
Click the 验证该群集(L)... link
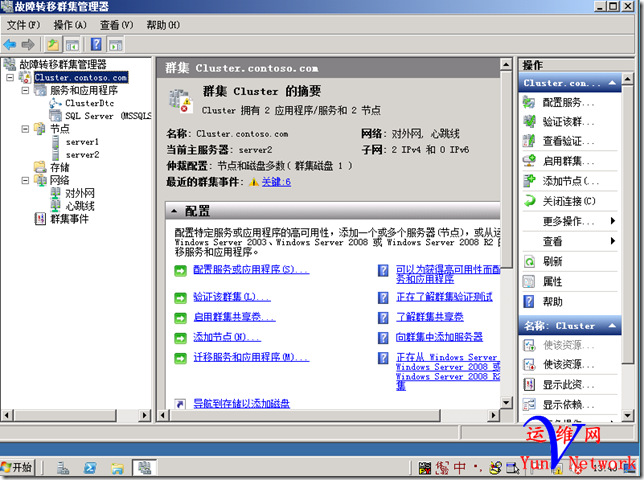232,297
